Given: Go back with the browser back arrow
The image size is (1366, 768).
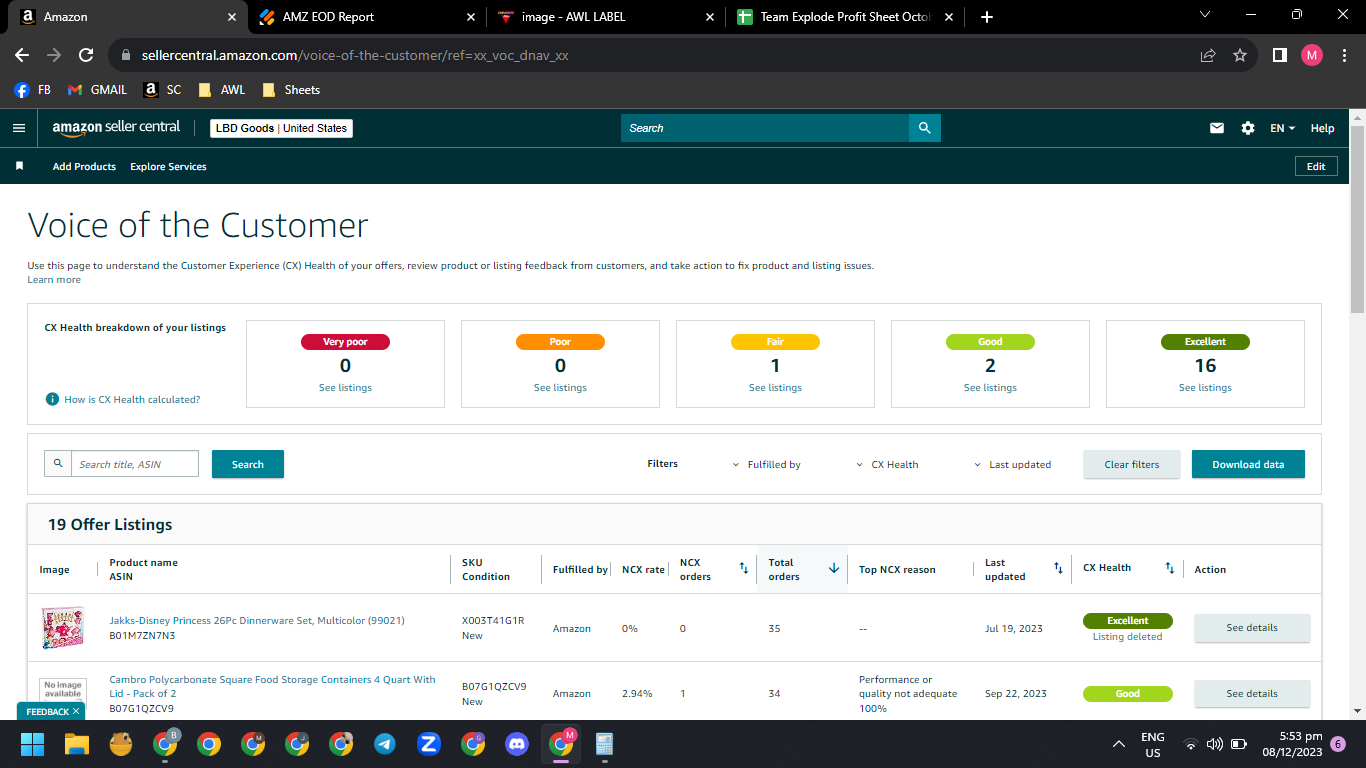Looking at the screenshot, I should coord(22,56).
